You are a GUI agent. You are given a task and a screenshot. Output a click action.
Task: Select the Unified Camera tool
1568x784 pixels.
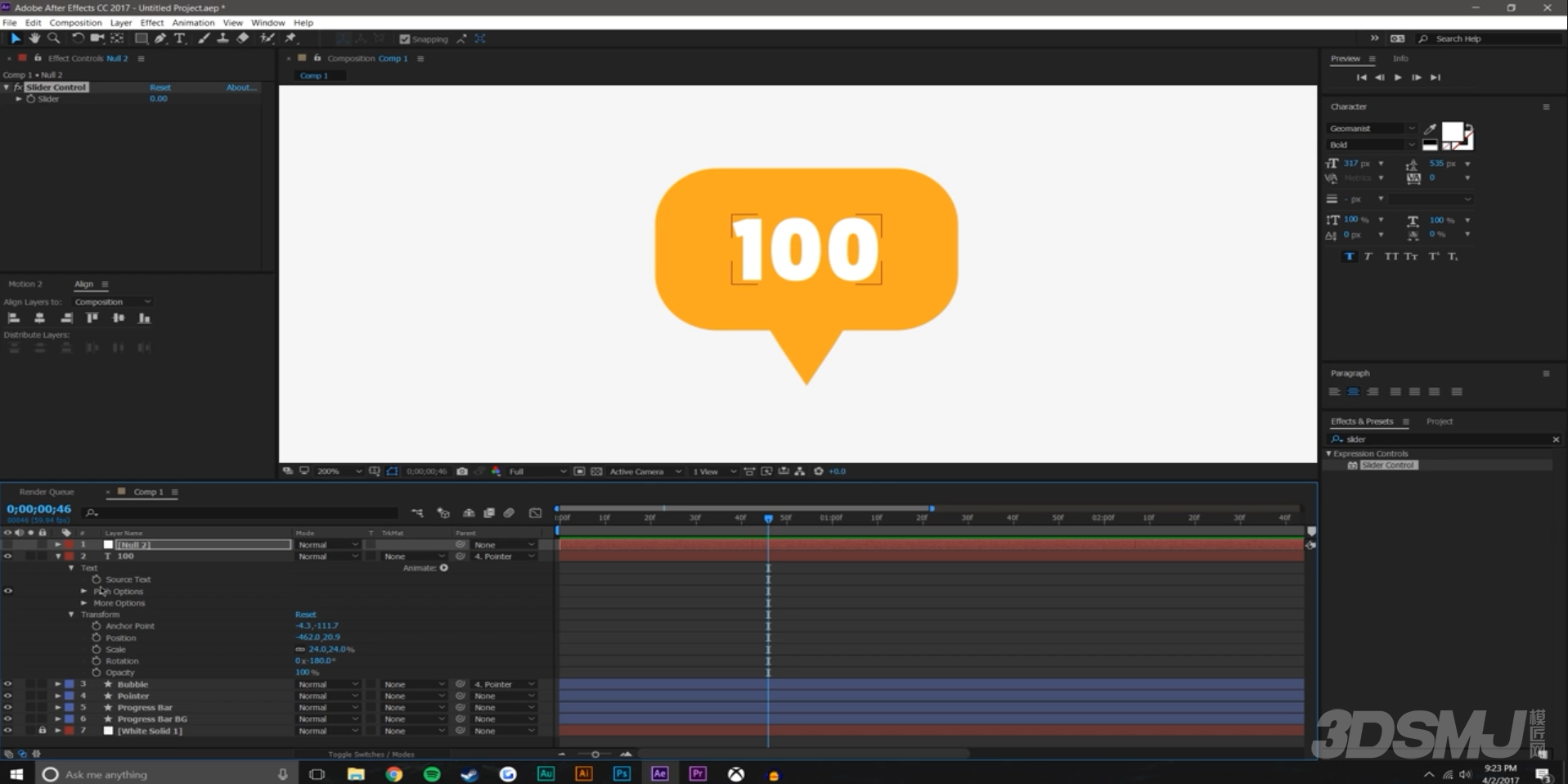[97, 38]
